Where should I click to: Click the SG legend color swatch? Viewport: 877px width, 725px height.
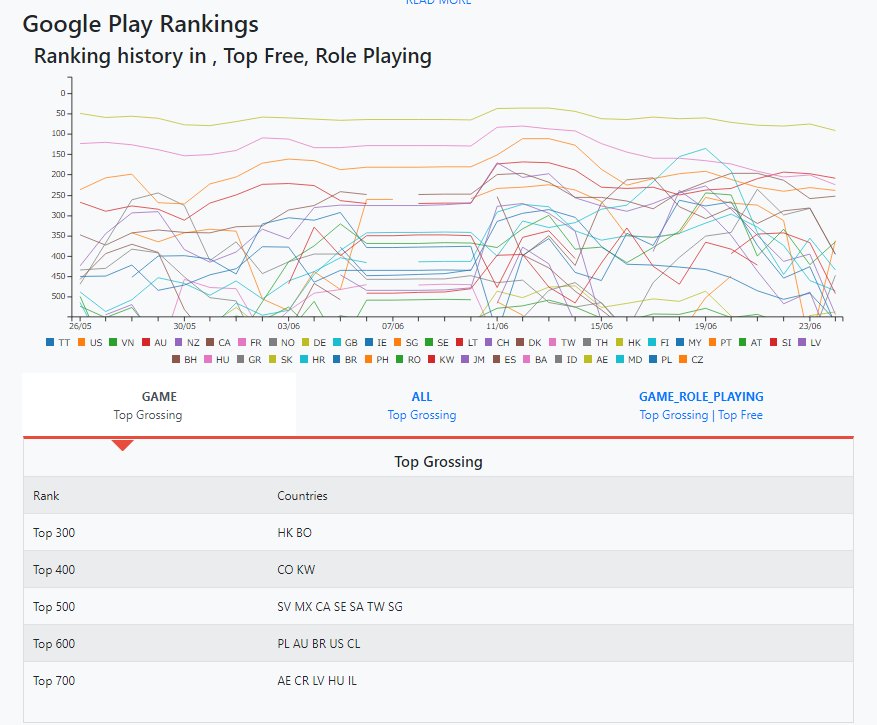click(x=397, y=342)
